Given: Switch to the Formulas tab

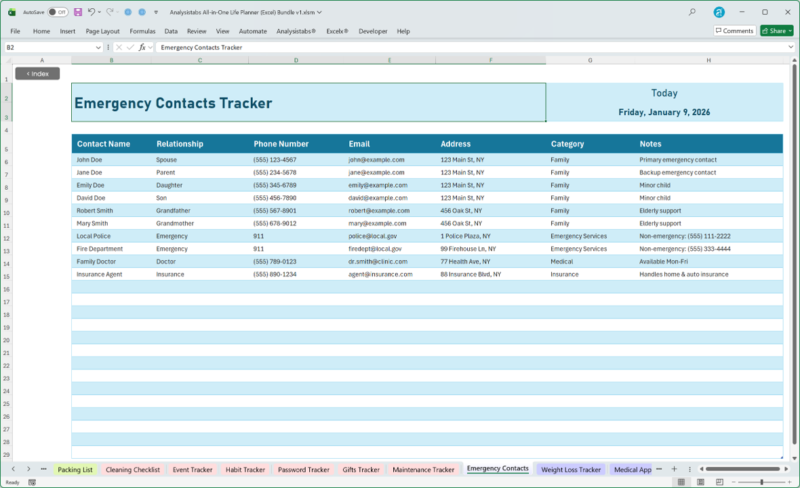Looking at the screenshot, I should click(142, 31).
